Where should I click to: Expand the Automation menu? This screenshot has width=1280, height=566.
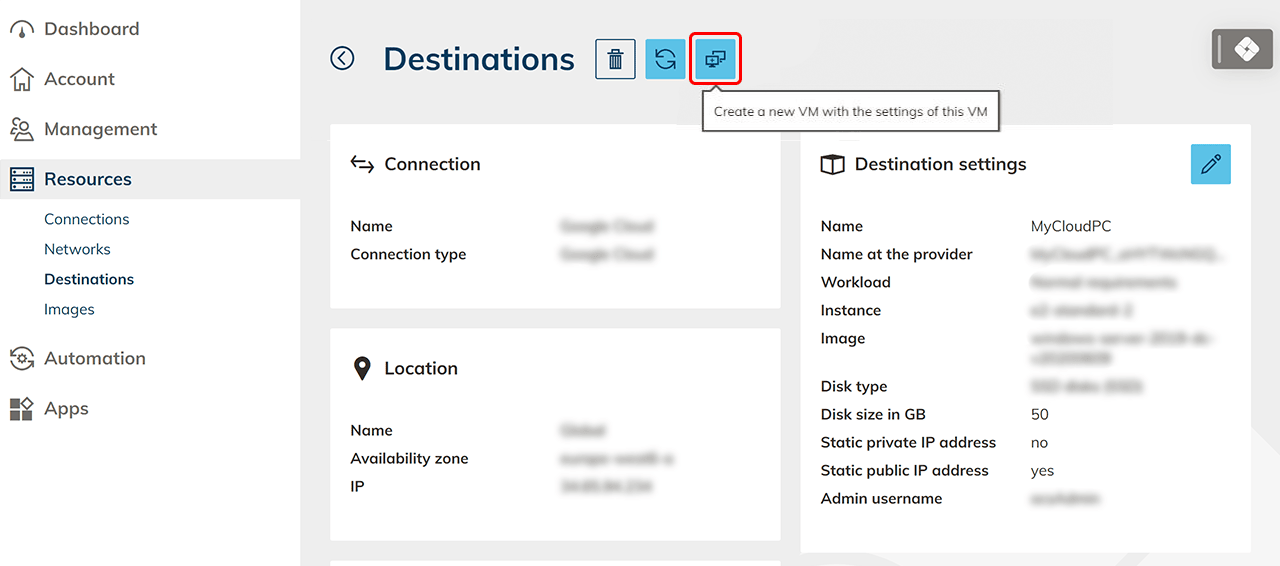[x=95, y=359]
